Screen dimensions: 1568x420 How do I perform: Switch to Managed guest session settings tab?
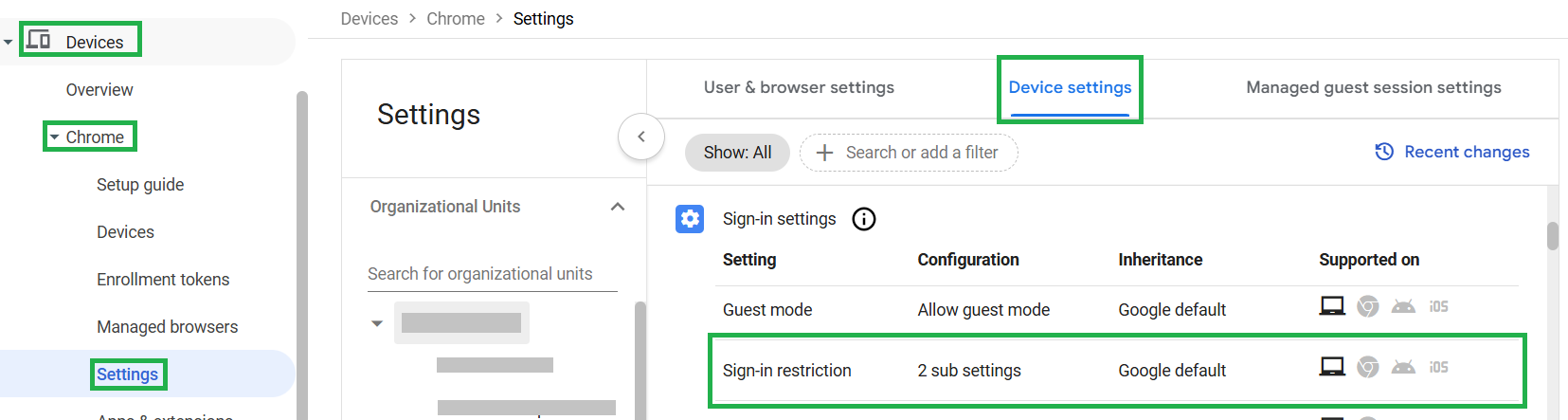click(x=1374, y=87)
